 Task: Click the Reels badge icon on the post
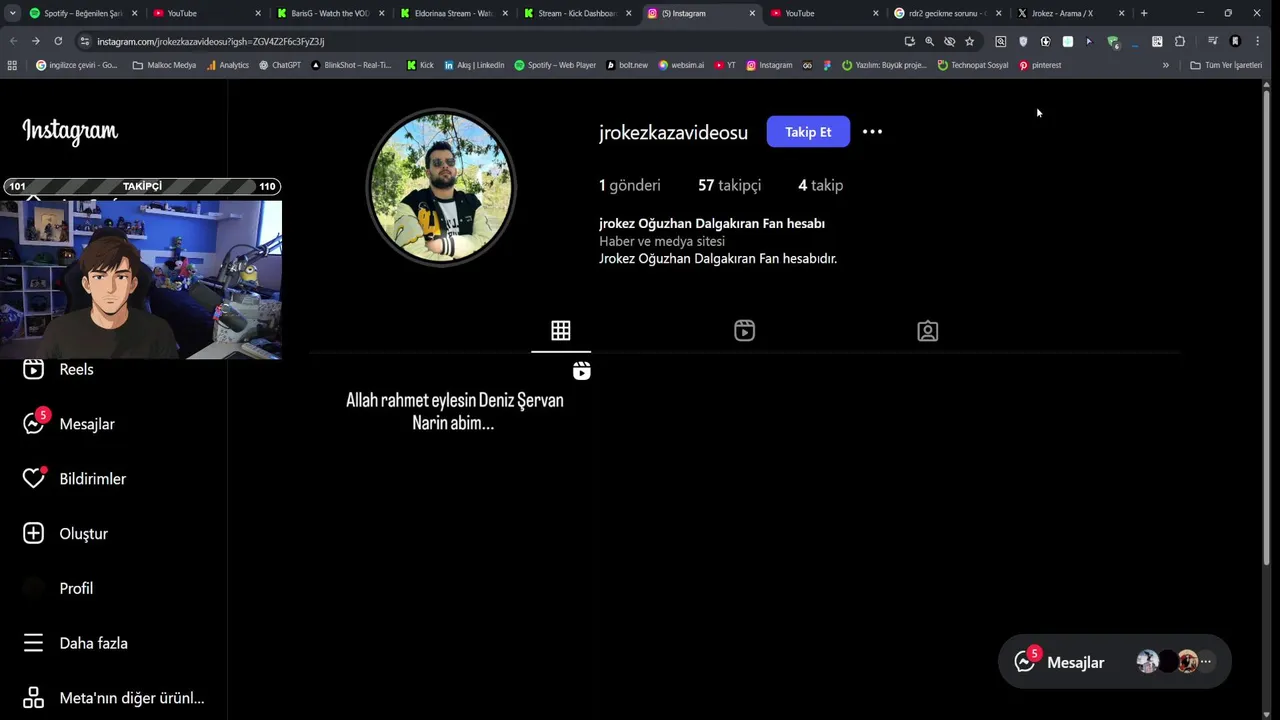pyautogui.click(x=582, y=371)
